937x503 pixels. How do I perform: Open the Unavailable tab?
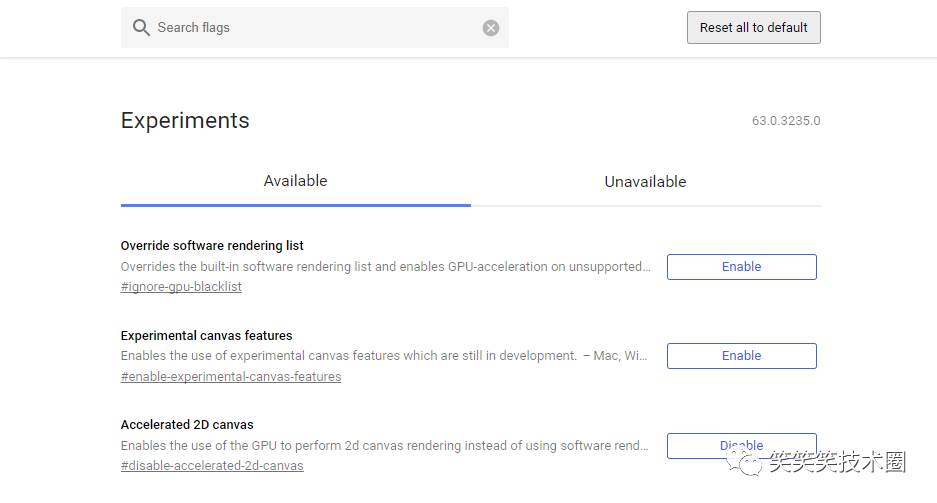click(645, 181)
